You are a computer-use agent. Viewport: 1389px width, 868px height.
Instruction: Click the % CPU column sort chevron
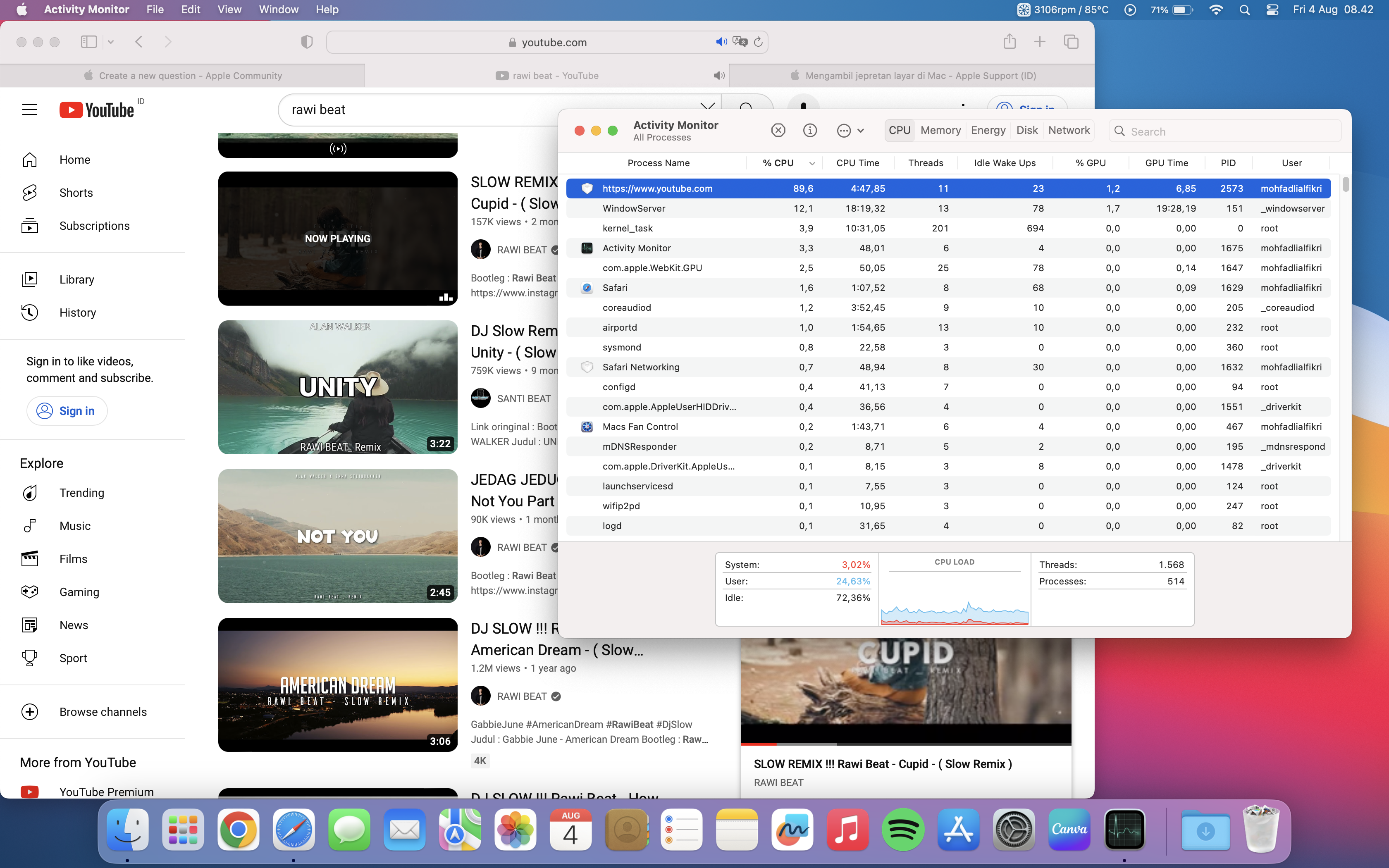click(x=811, y=164)
